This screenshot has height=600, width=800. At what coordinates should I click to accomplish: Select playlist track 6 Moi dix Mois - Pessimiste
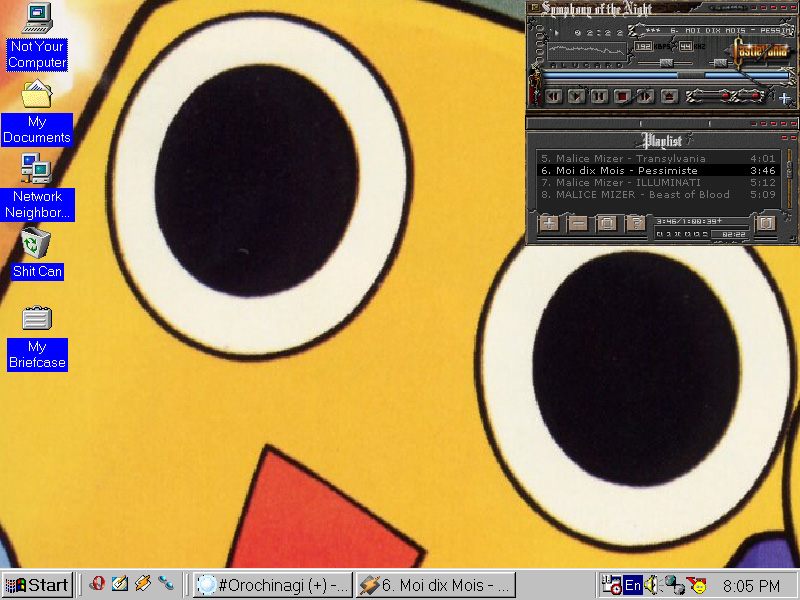coord(658,170)
